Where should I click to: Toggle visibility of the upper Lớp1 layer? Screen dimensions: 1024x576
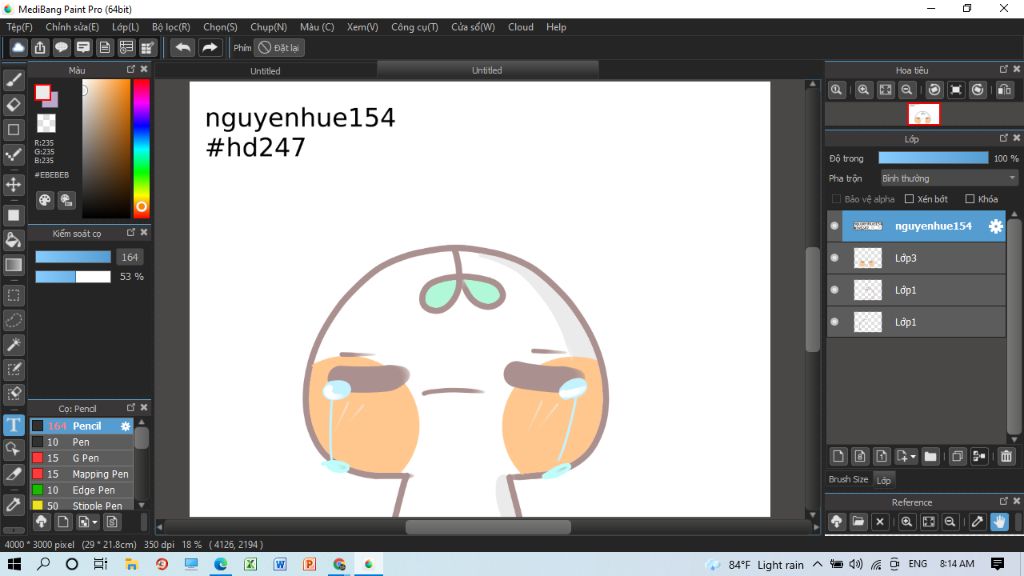(835, 290)
